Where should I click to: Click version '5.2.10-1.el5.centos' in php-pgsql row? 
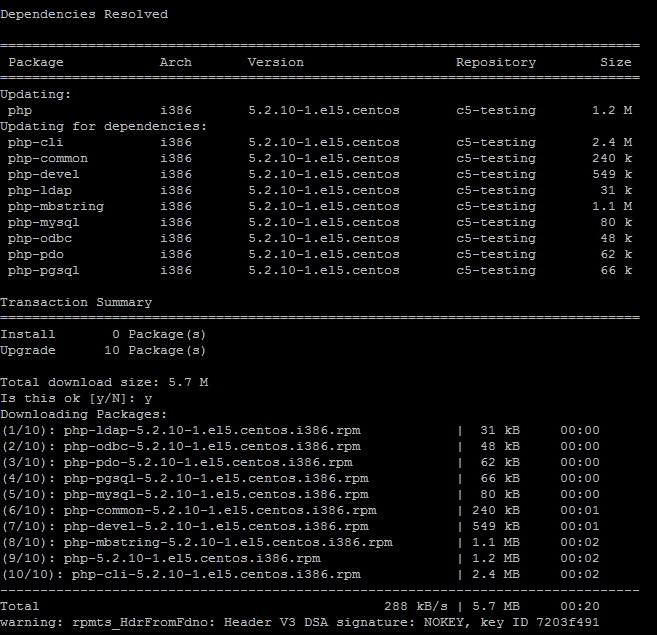click(x=324, y=270)
